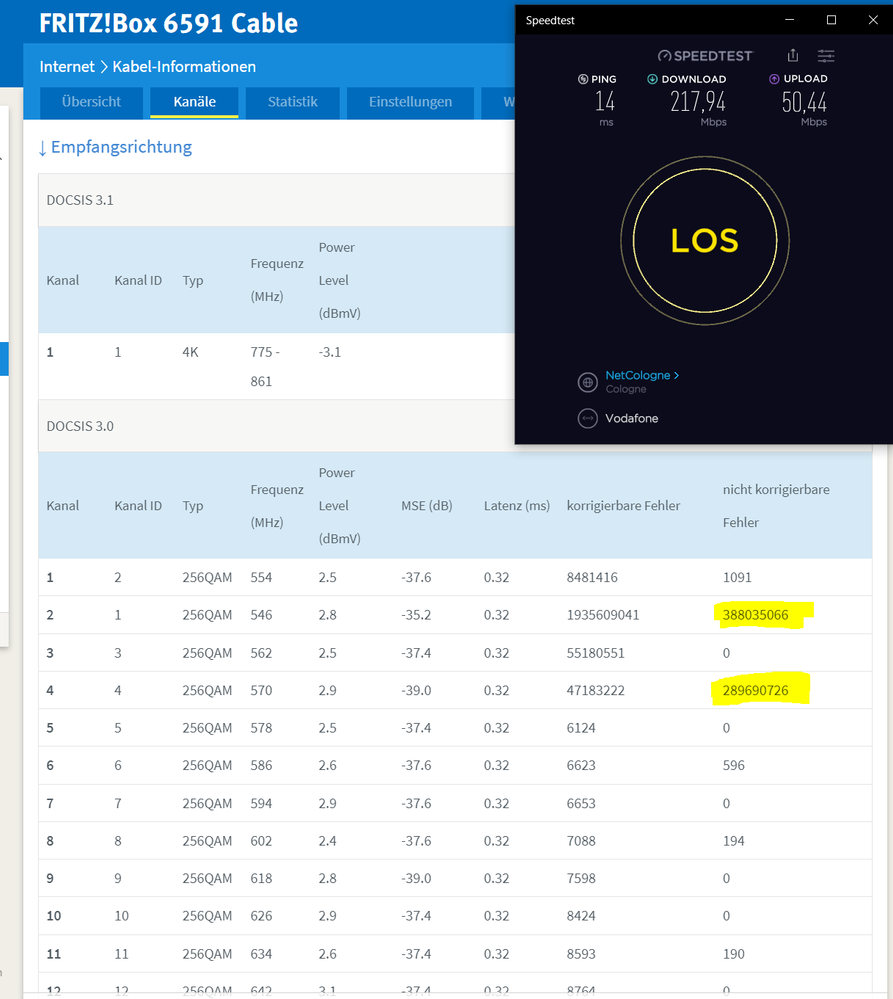
Task: Click the Speedtest gauge logo
Action: pos(664,56)
